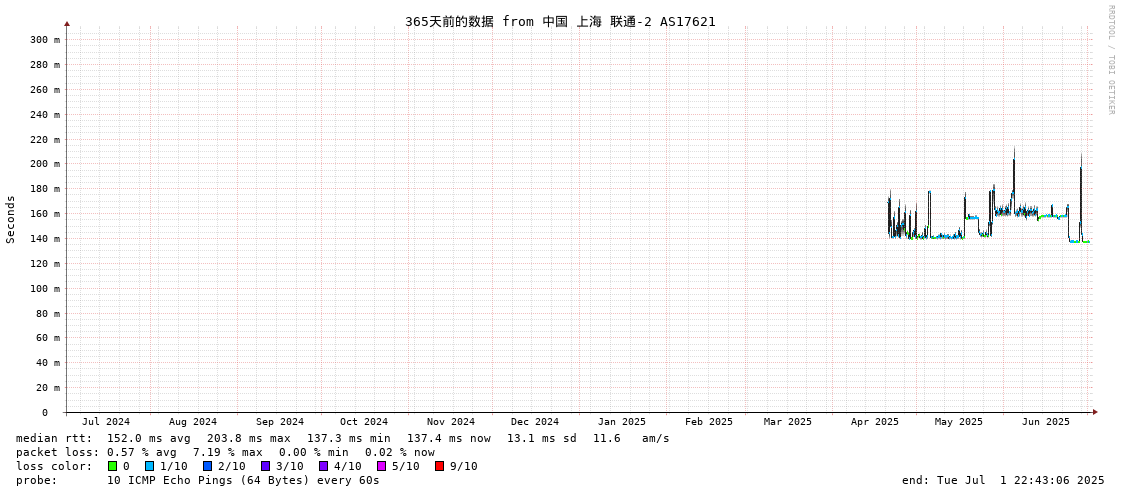Image resolution: width=1121 pixels, height=494 pixels.
Task: Click the 'Oct 2024' x-axis label
Action: (364, 422)
